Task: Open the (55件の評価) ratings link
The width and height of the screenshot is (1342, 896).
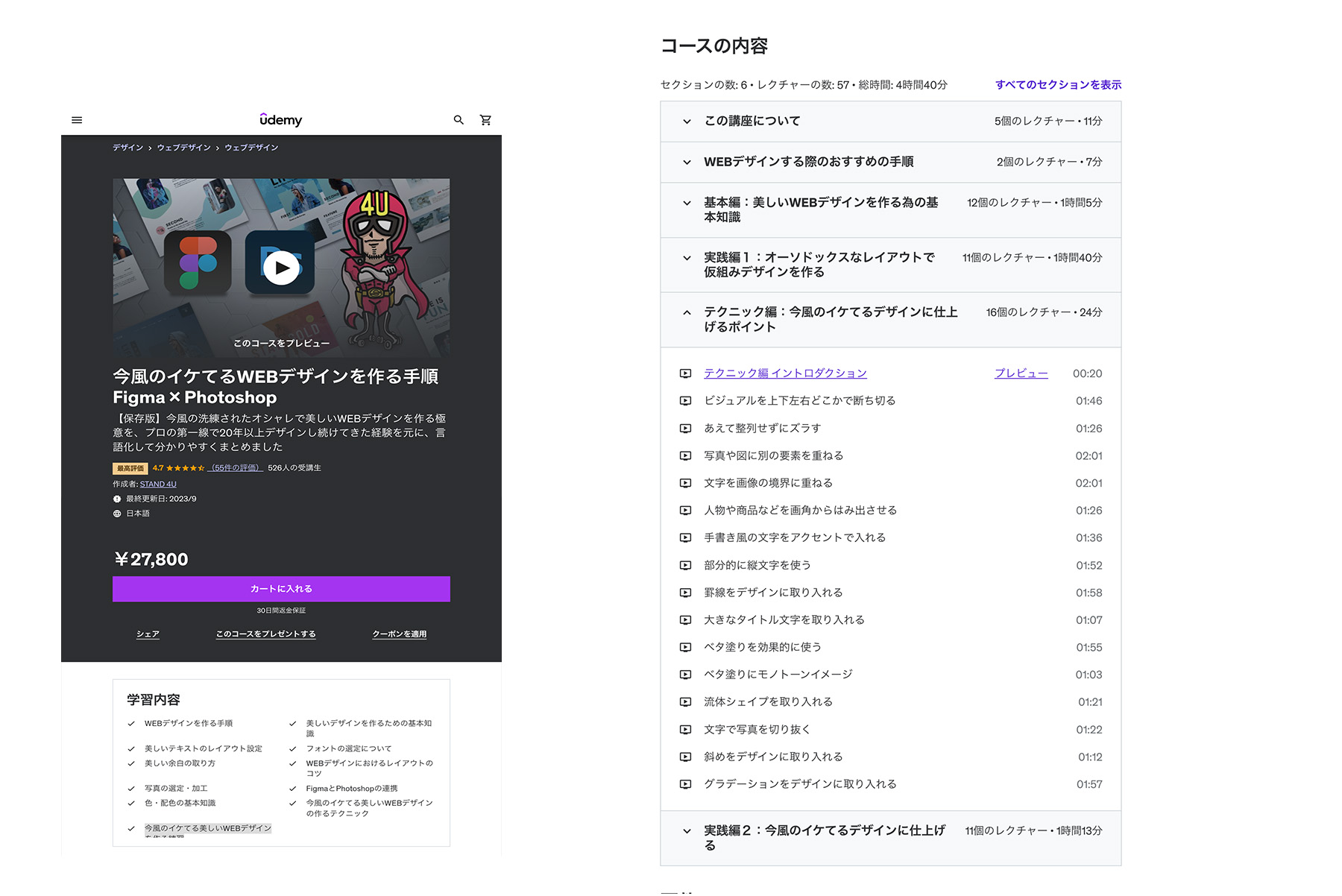Action: 235,468
